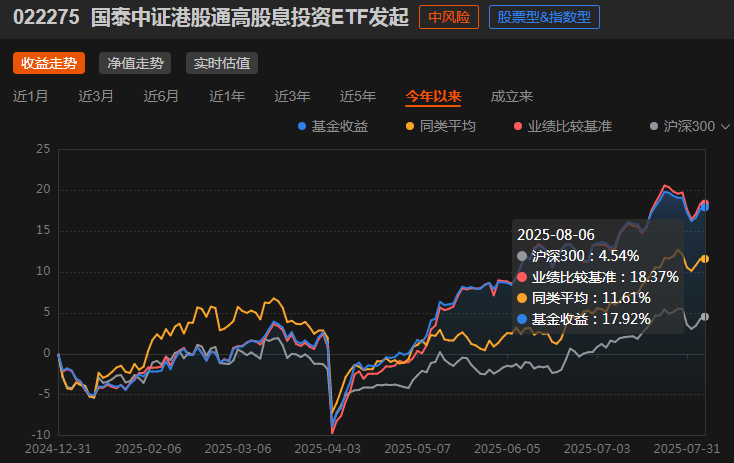Click tooltip value 业绩比较基准：18.37%
The image size is (734, 463).
pyautogui.click(x=598, y=277)
